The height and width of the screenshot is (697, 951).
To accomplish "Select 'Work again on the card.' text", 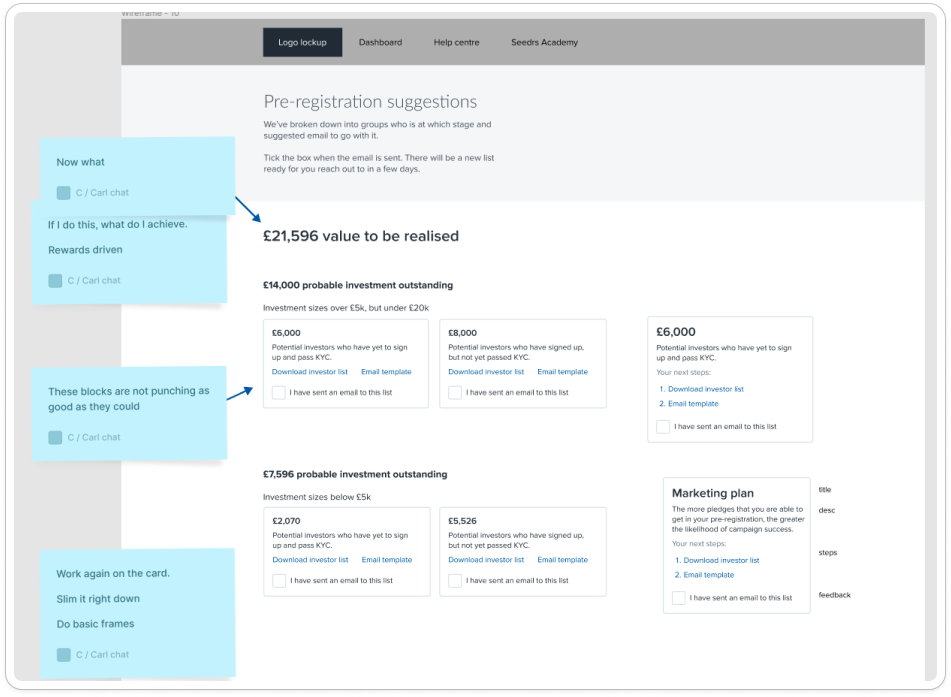I will tap(113, 574).
